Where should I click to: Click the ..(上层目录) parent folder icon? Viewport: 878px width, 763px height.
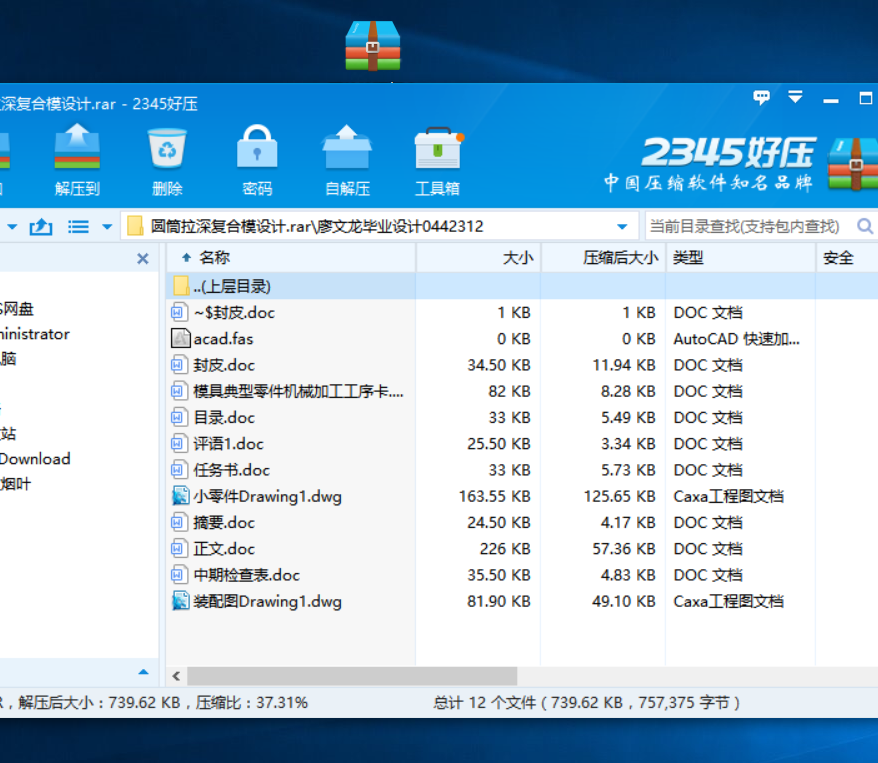pyautogui.click(x=180, y=285)
